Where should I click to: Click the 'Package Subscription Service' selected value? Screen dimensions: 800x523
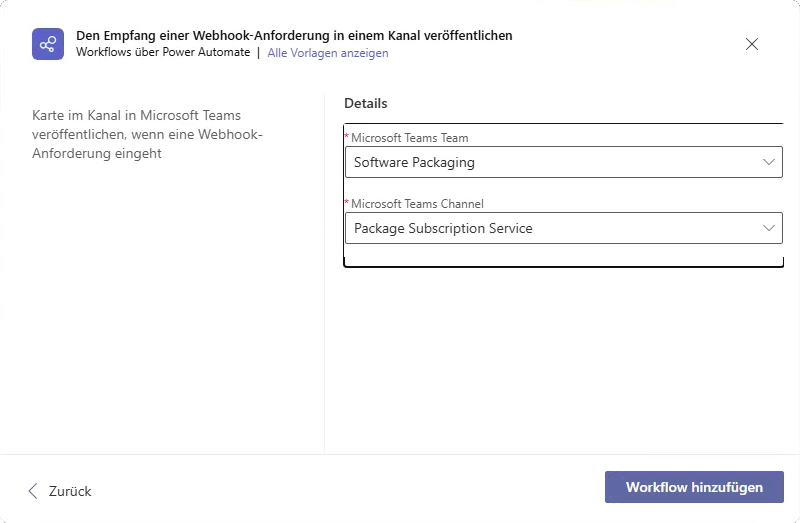pos(443,228)
